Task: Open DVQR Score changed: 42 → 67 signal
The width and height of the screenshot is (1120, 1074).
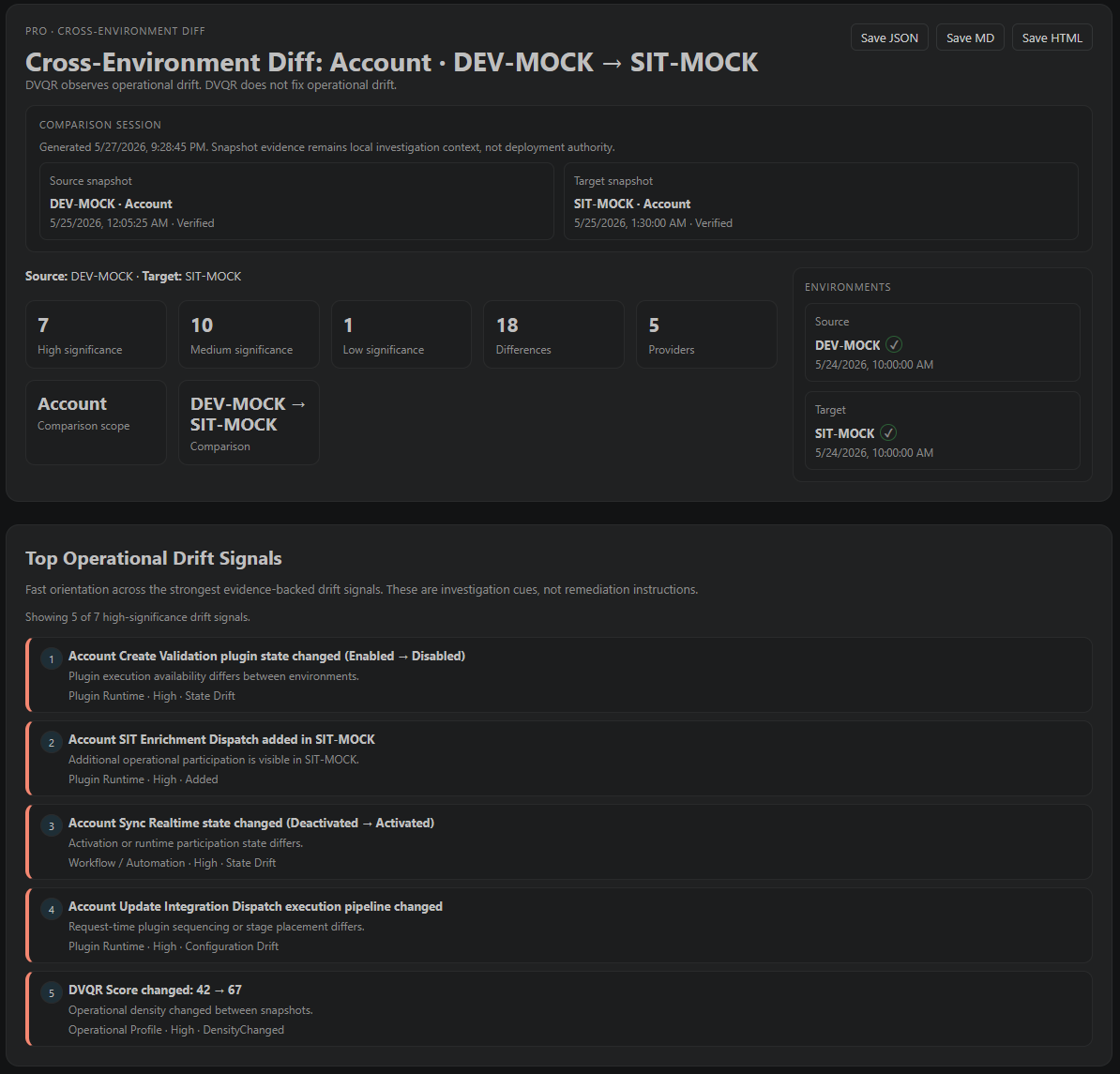Action: 559,1009
